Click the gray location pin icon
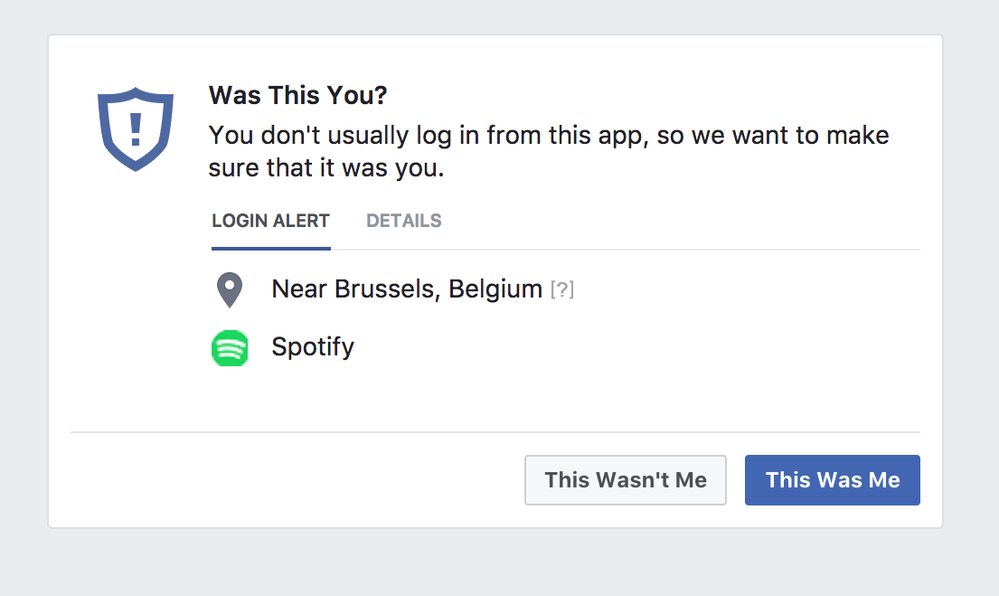Screen dimensions: 999x596 (229, 290)
